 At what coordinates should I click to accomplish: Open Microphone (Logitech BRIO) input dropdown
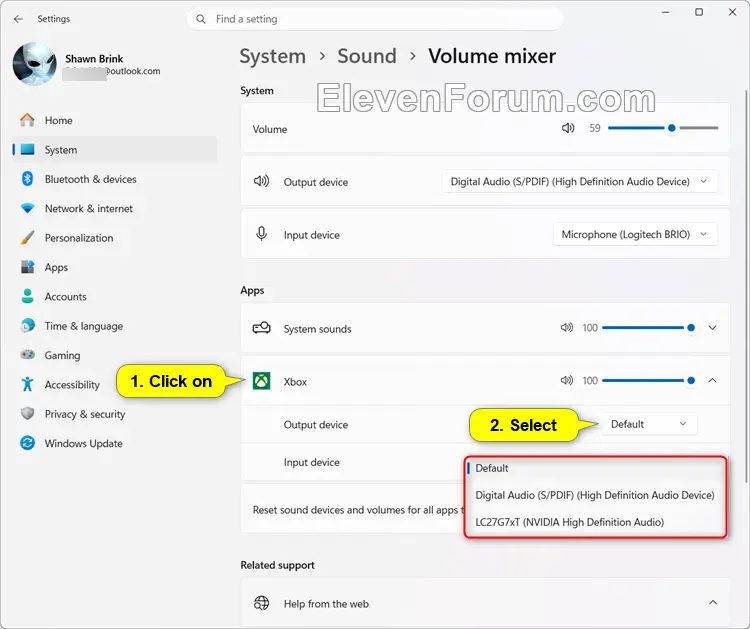(635, 234)
